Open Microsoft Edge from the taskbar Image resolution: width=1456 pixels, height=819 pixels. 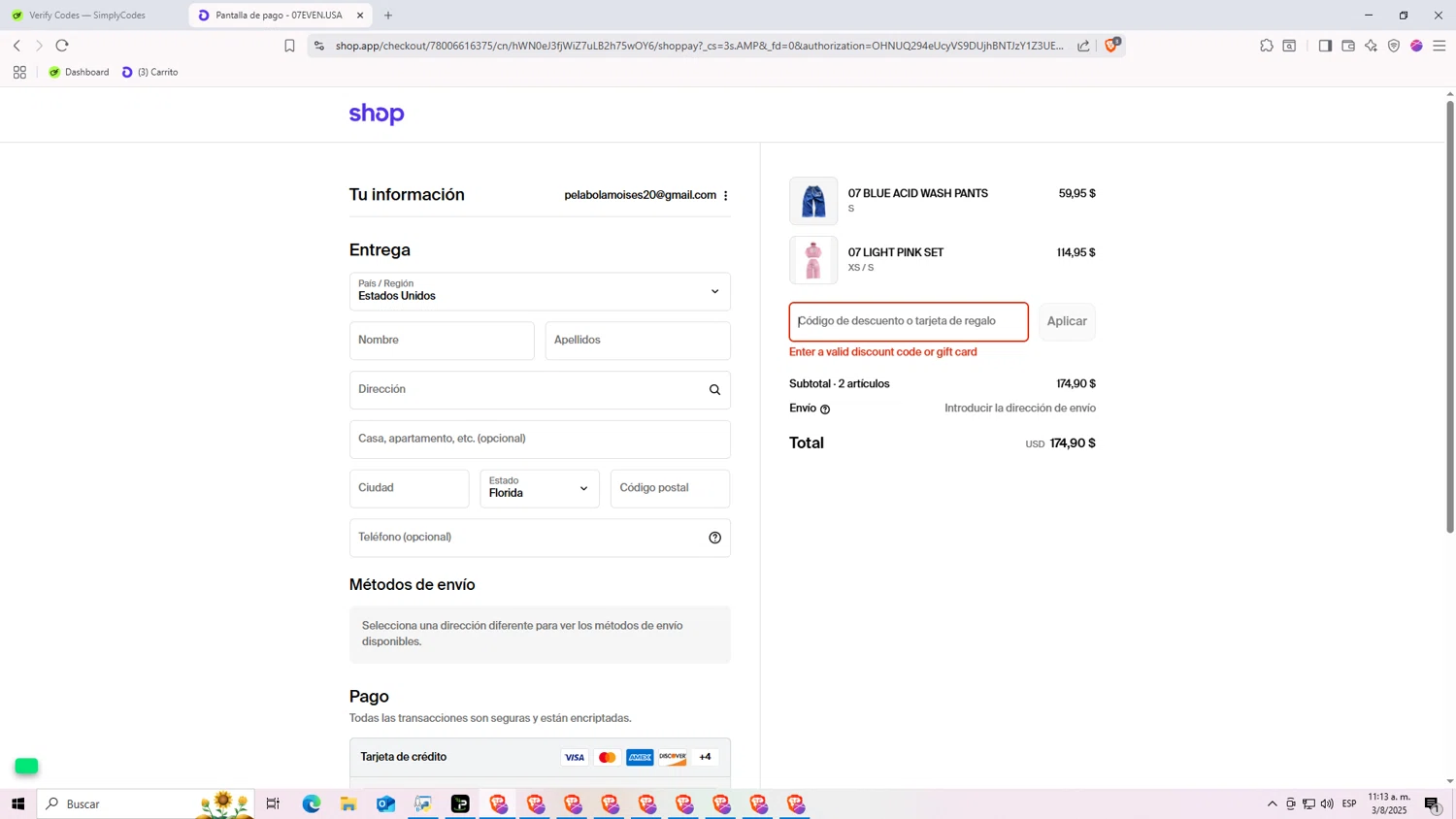pos(312,803)
